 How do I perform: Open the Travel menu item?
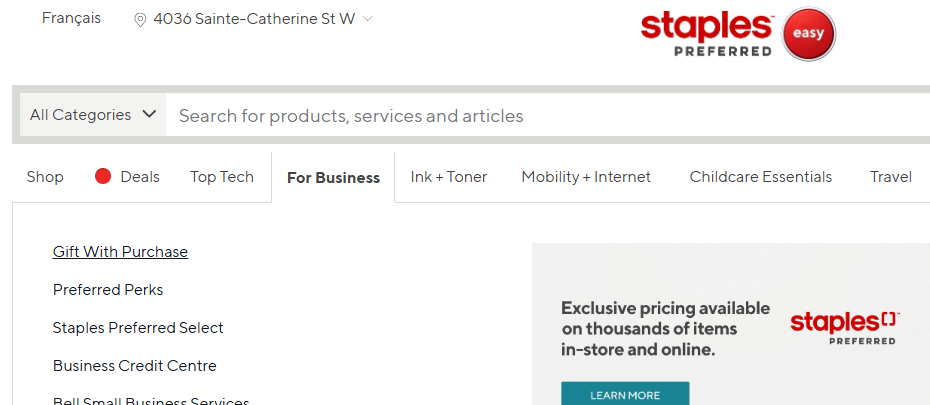(x=890, y=177)
